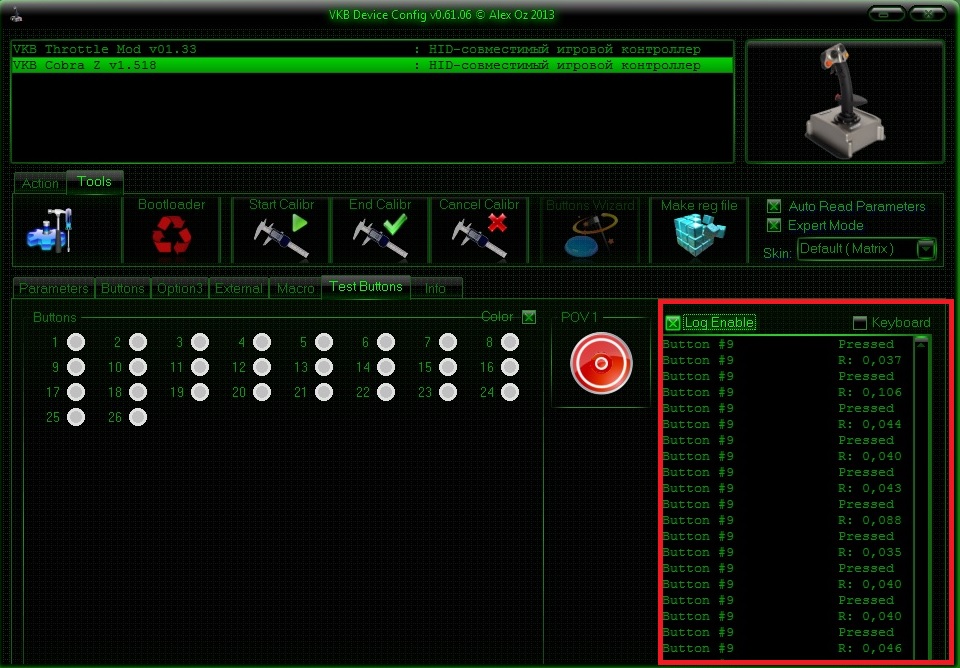The width and height of the screenshot is (960, 668).
Task: Click the red POV 1 hat indicator
Action: [601, 363]
